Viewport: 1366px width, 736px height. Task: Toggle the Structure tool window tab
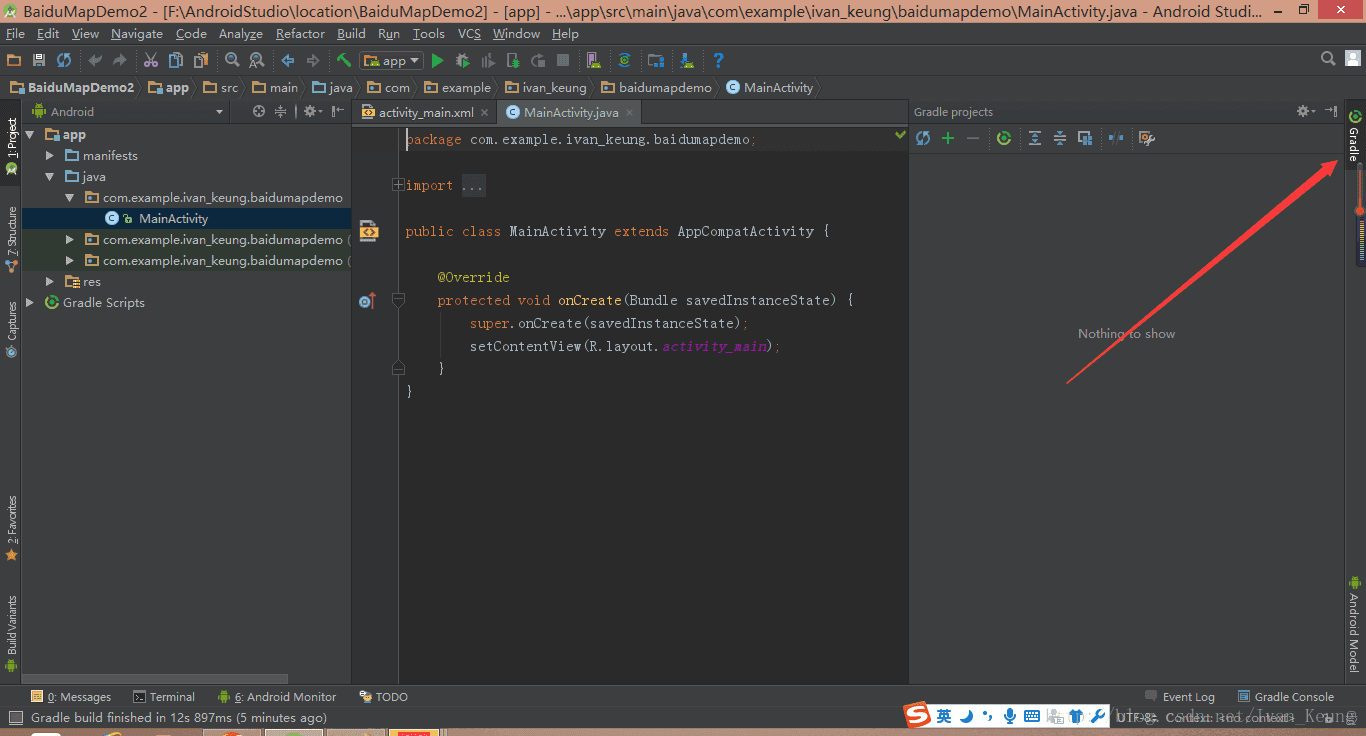pos(11,239)
